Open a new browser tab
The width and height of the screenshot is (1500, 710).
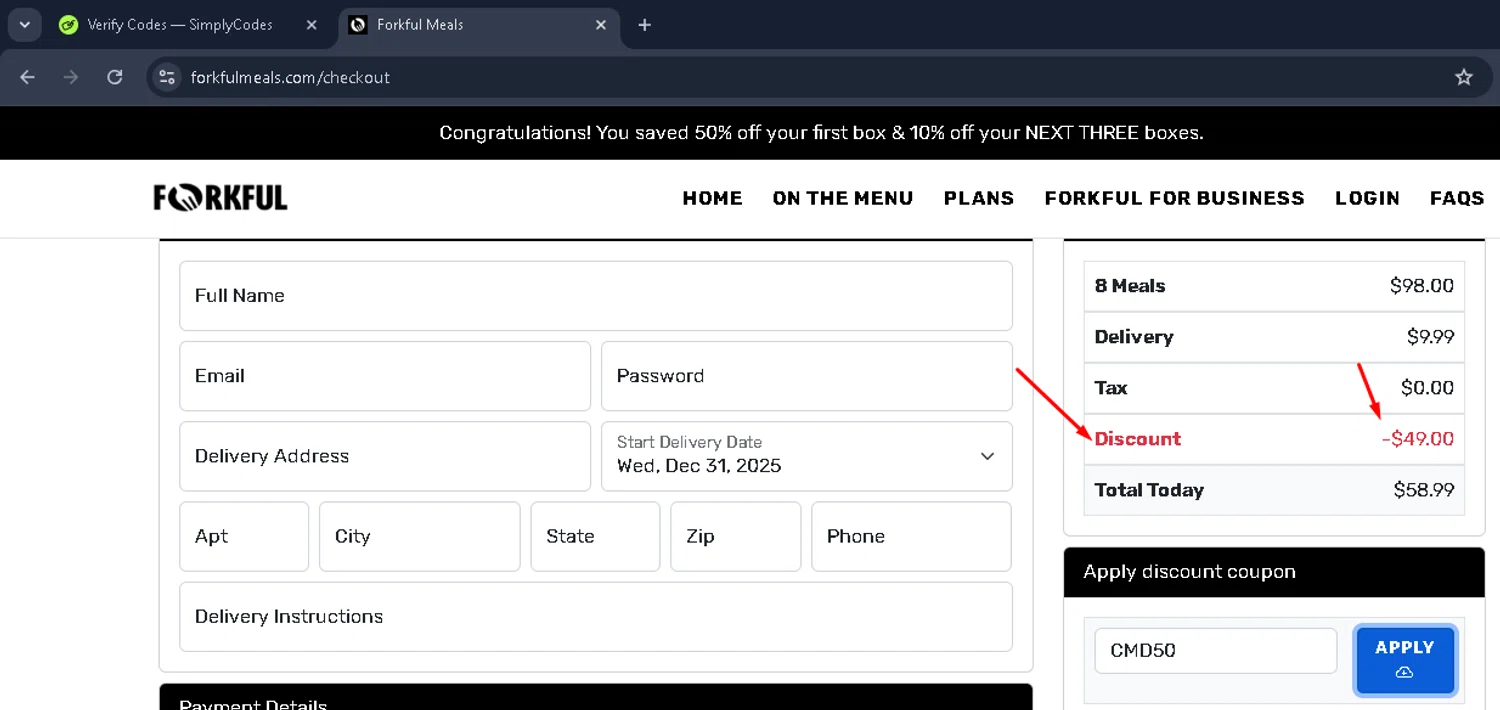point(645,25)
